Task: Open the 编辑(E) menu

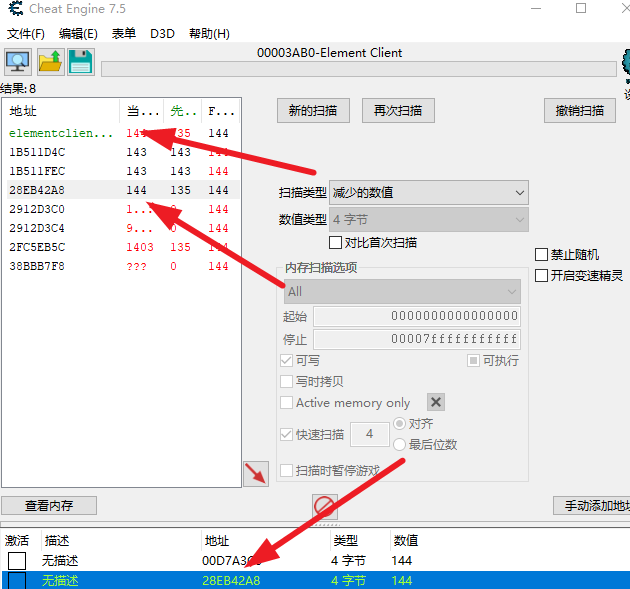Action: tap(78, 34)
